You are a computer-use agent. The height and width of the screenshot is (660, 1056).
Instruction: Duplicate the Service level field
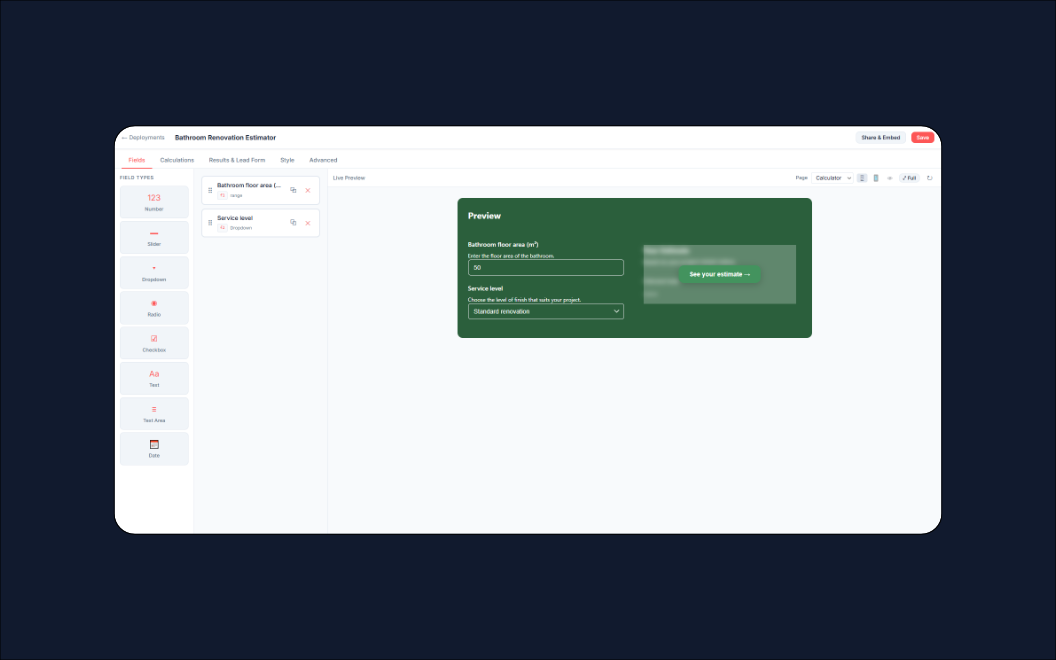click(x=293, y=222)
